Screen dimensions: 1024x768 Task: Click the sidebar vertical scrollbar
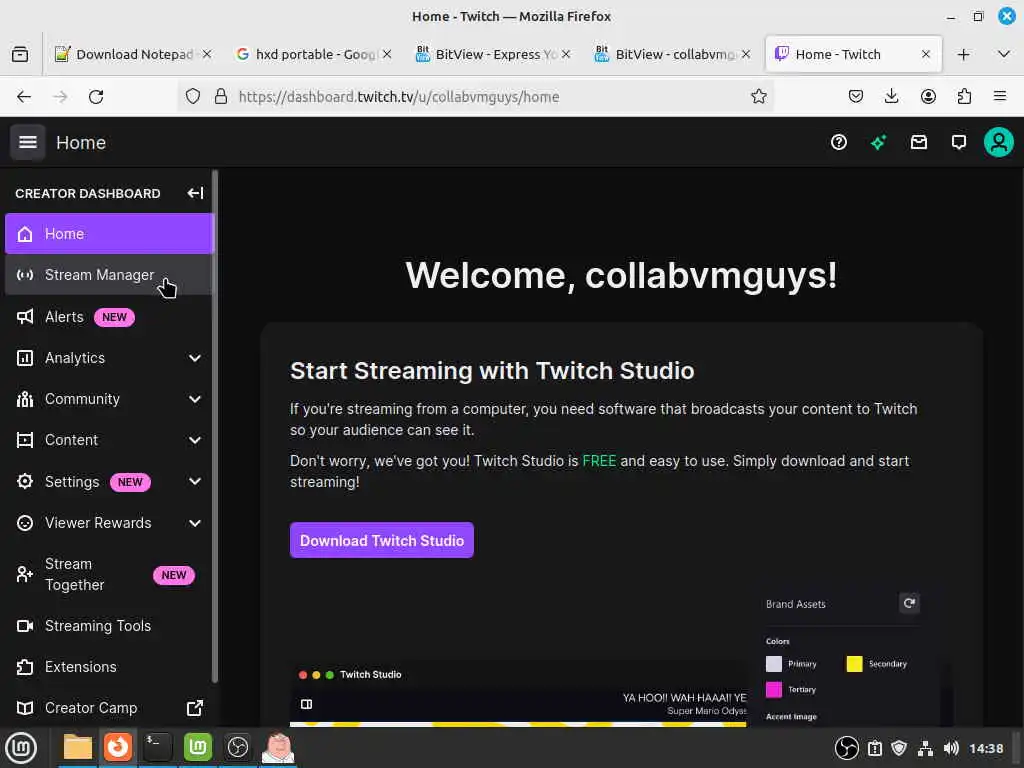(x=215, y=426)
